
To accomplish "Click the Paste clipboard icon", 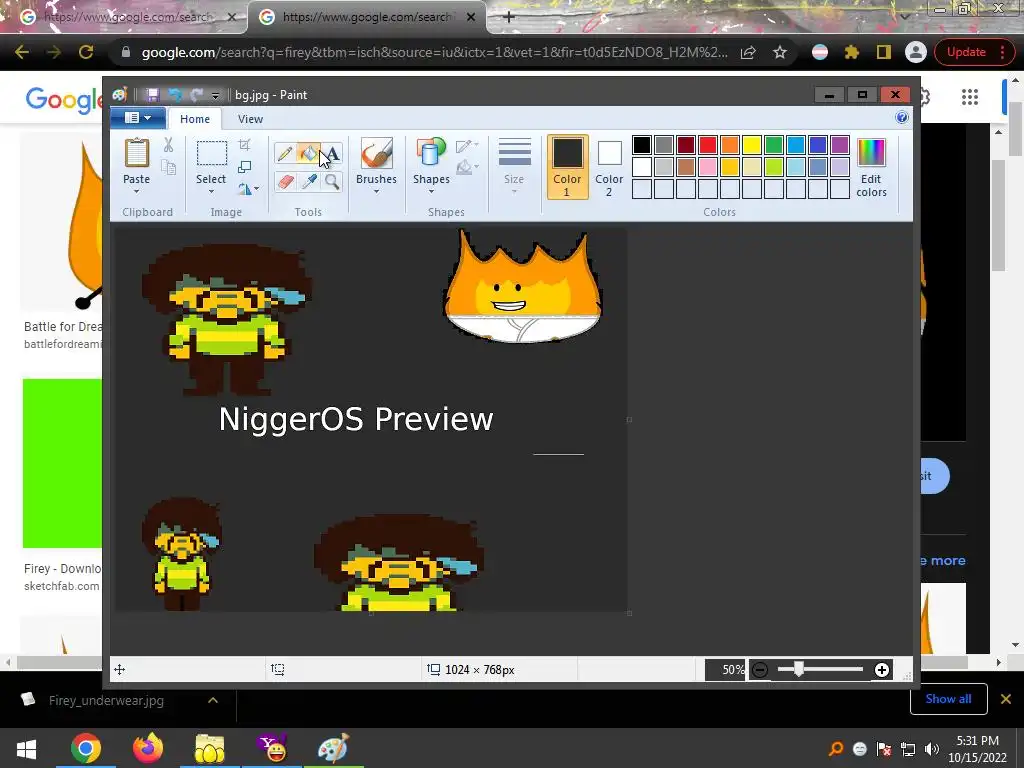I will coord(136,153).
